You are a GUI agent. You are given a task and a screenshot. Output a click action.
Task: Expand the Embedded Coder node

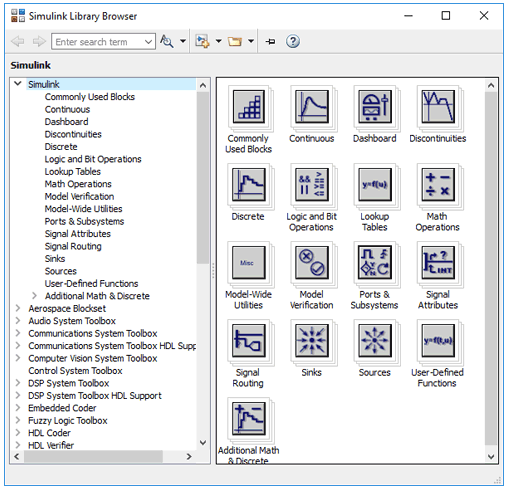coord(18,408)
